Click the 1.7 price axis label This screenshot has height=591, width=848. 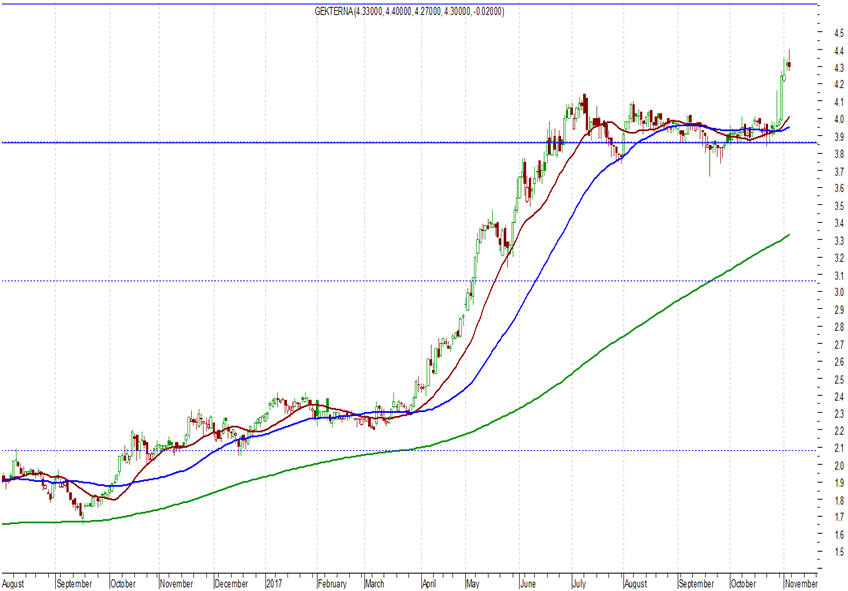point(839,517)
